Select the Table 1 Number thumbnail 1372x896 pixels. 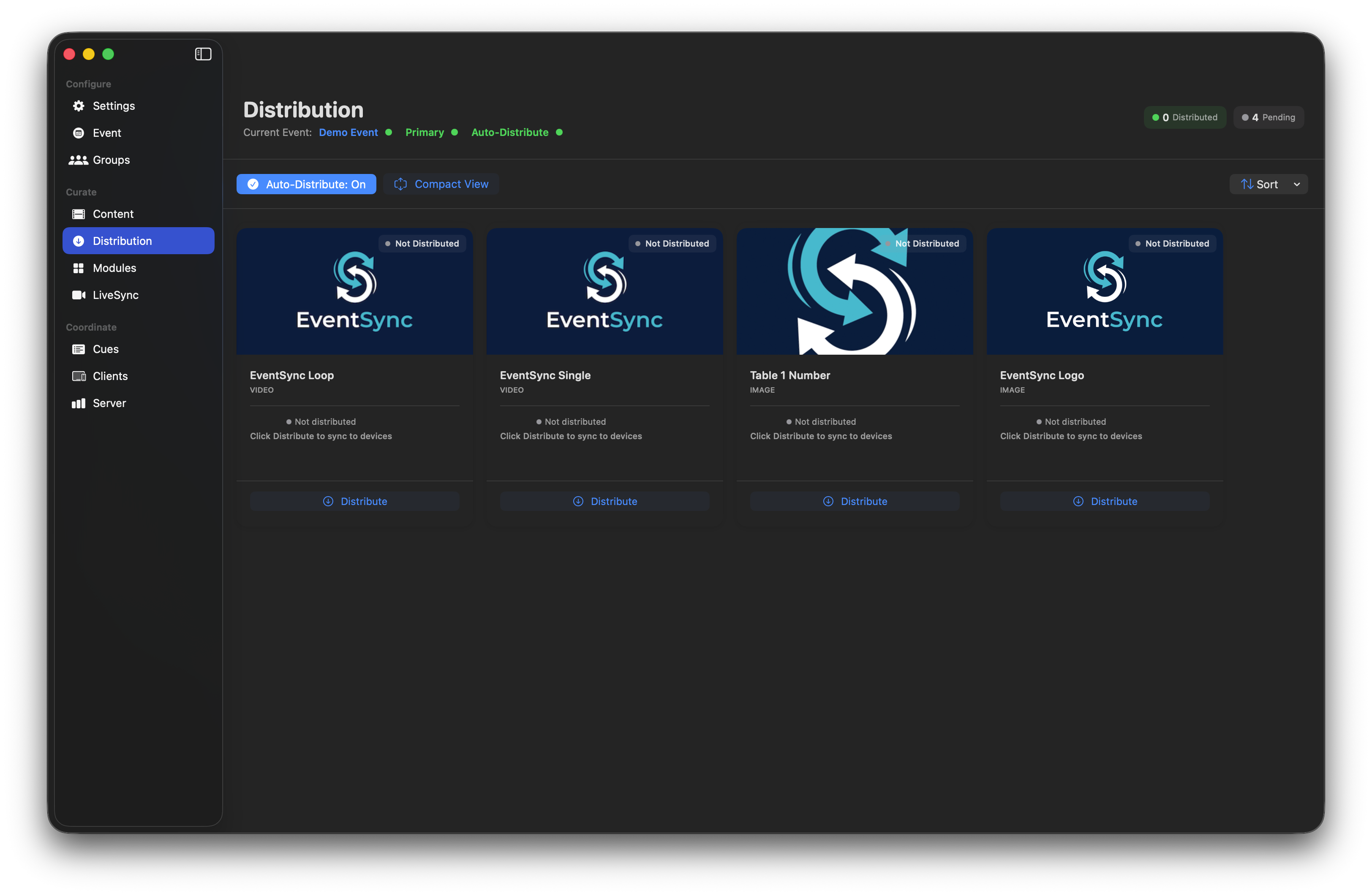pyautogui.click(x=855, y=292)
